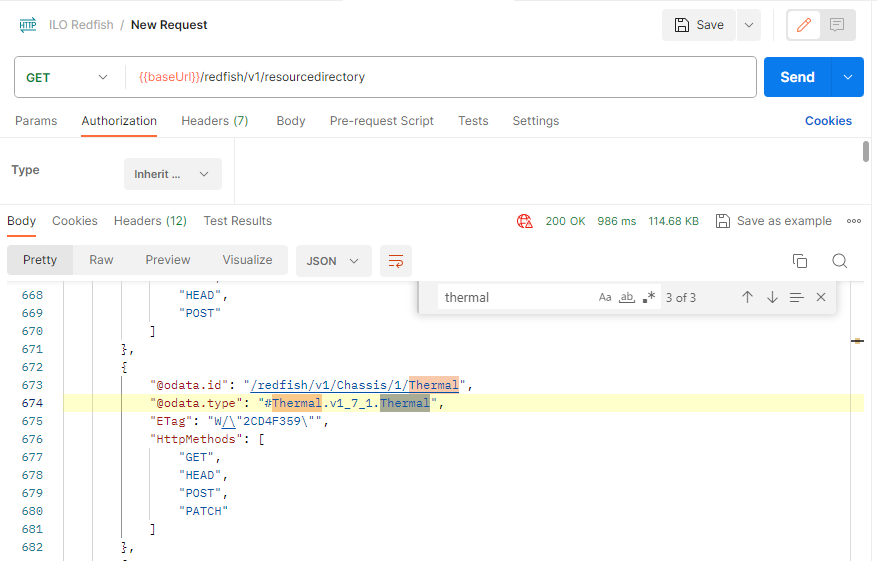The image size is (877, 561).
Task: Click the network globe warning icon
Action: (x=525, y=221)
